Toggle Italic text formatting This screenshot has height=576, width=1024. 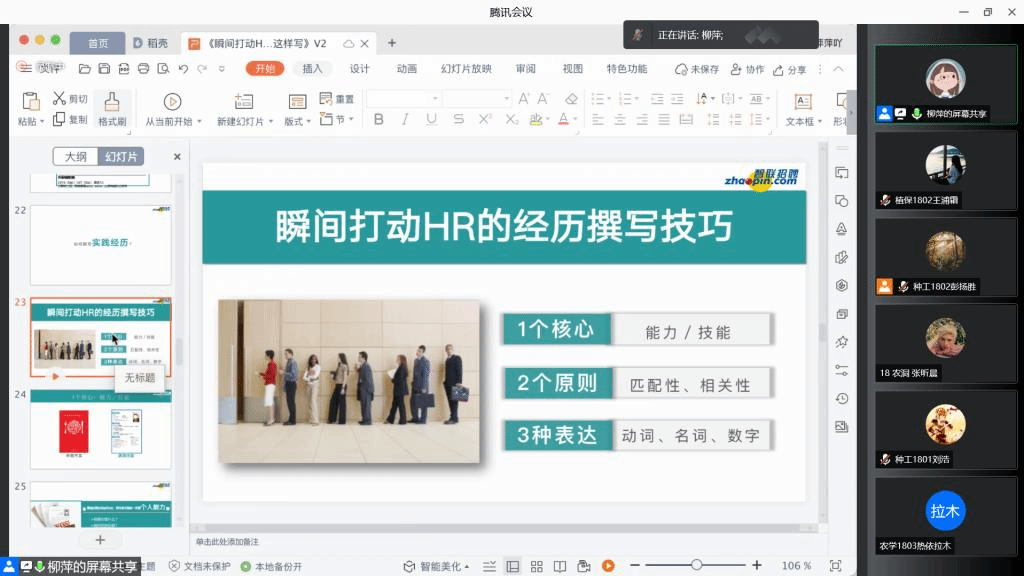coord(405,120)
